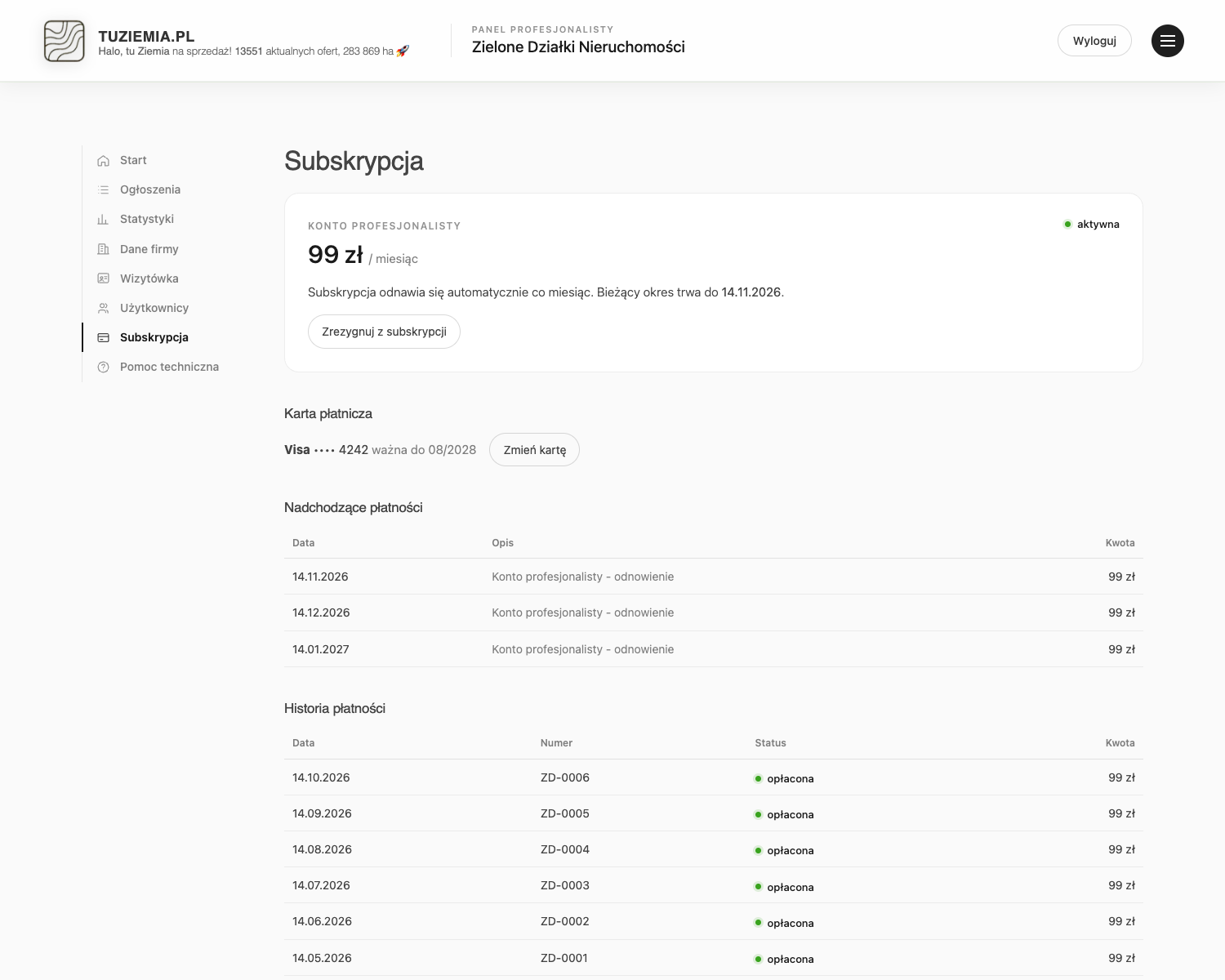Click the Użytkownicy people icon
Viewport: 1225px width, 980px height.
[103, 308]
